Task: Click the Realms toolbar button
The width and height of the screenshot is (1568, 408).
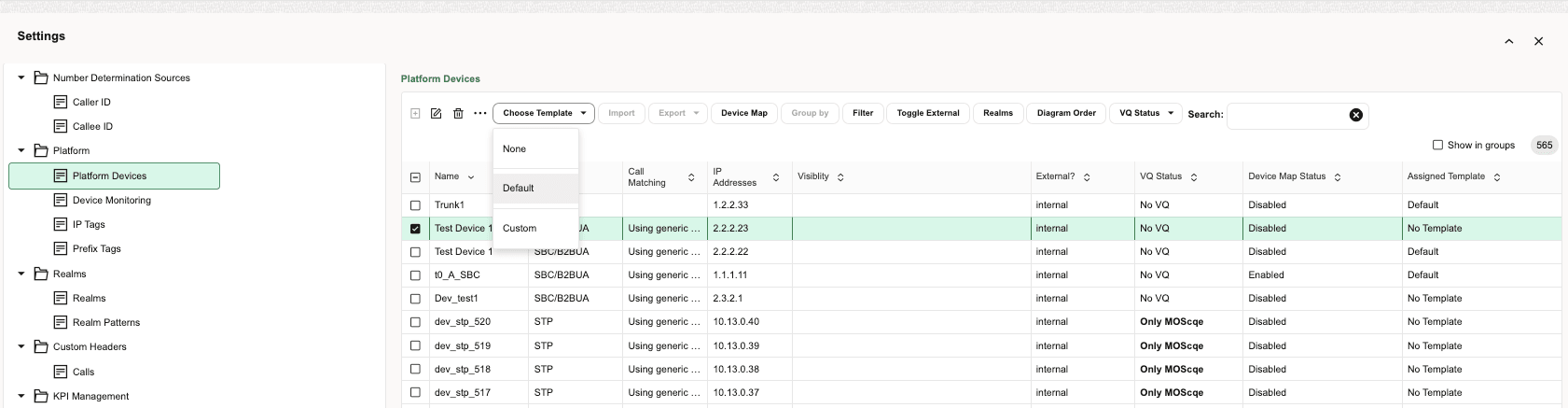Action: pos(998,113)
